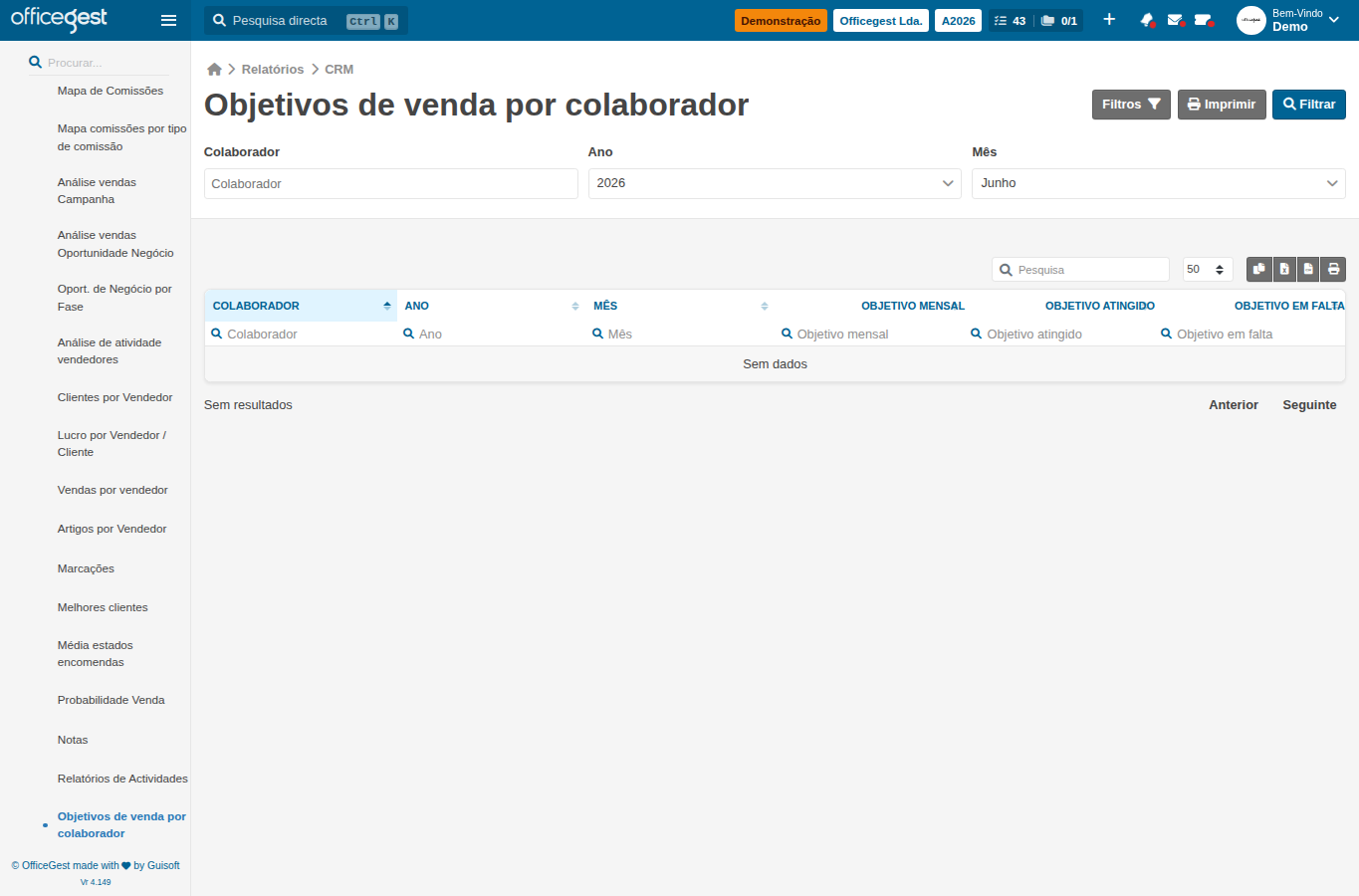Open Melhores clientes report
This screenshot has height=896, width=1359.
(x=103, y=607)
